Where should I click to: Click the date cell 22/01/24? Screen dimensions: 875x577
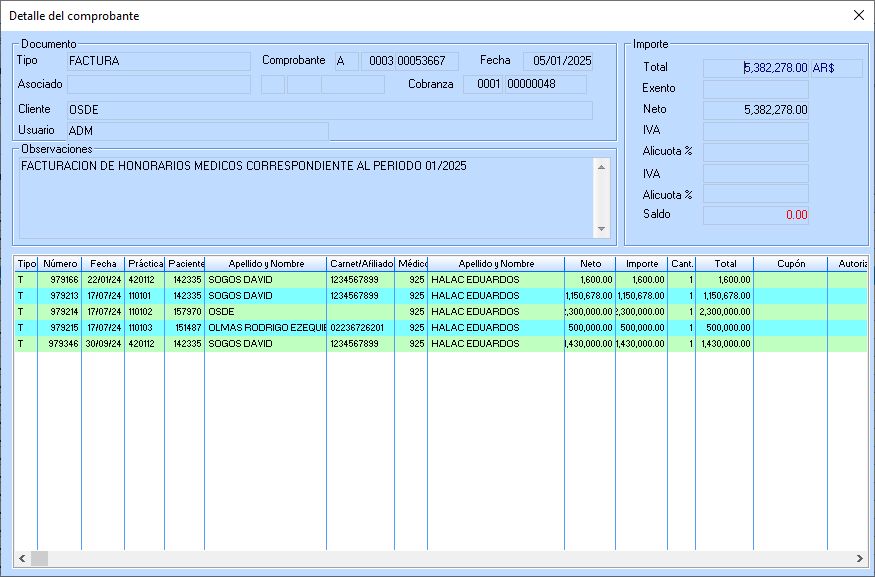point(103,280)
